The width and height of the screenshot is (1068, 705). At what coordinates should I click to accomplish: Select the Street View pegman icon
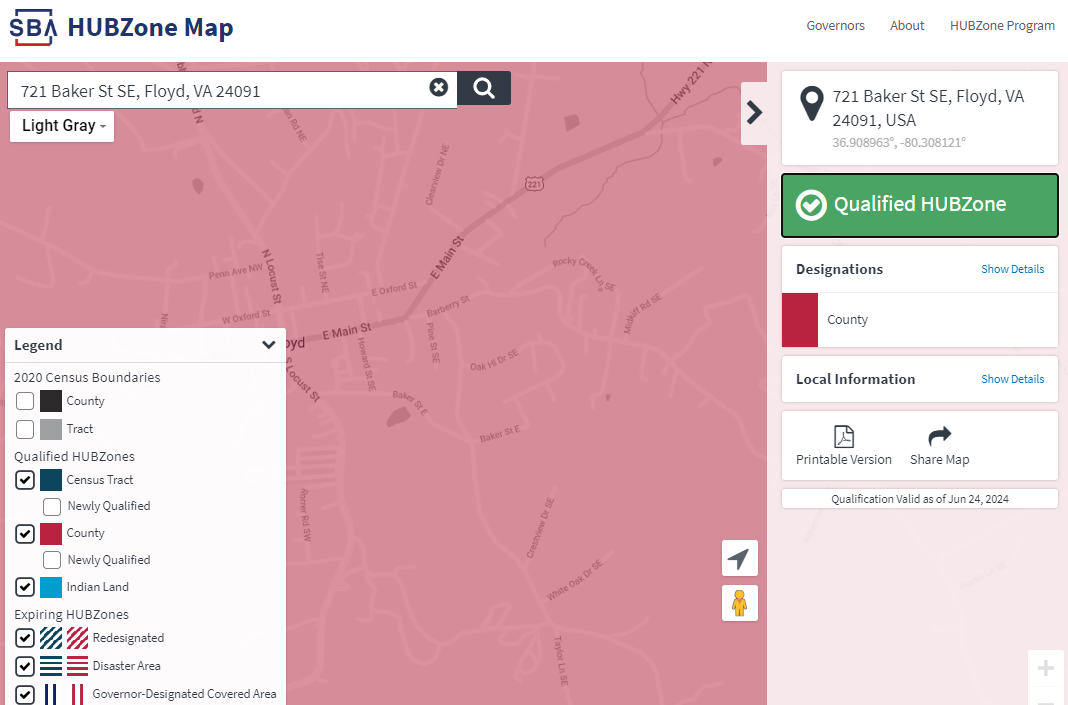(x=739, y=602)
